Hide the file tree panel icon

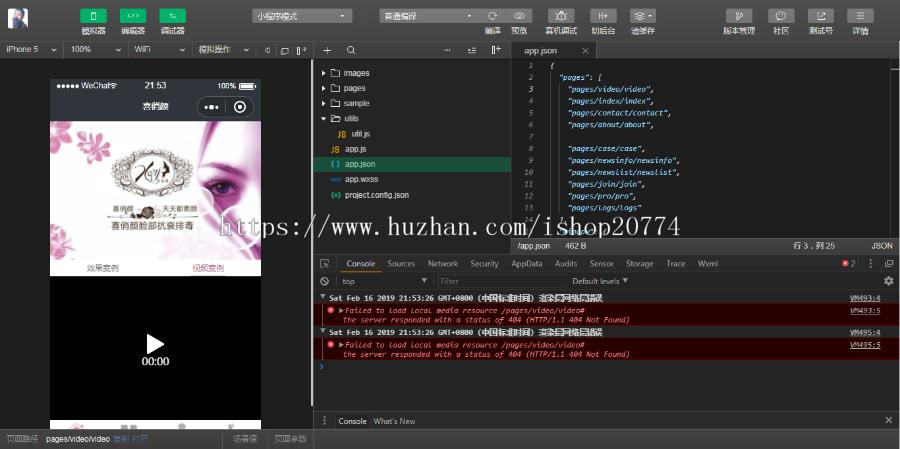(x=496, y=51)
